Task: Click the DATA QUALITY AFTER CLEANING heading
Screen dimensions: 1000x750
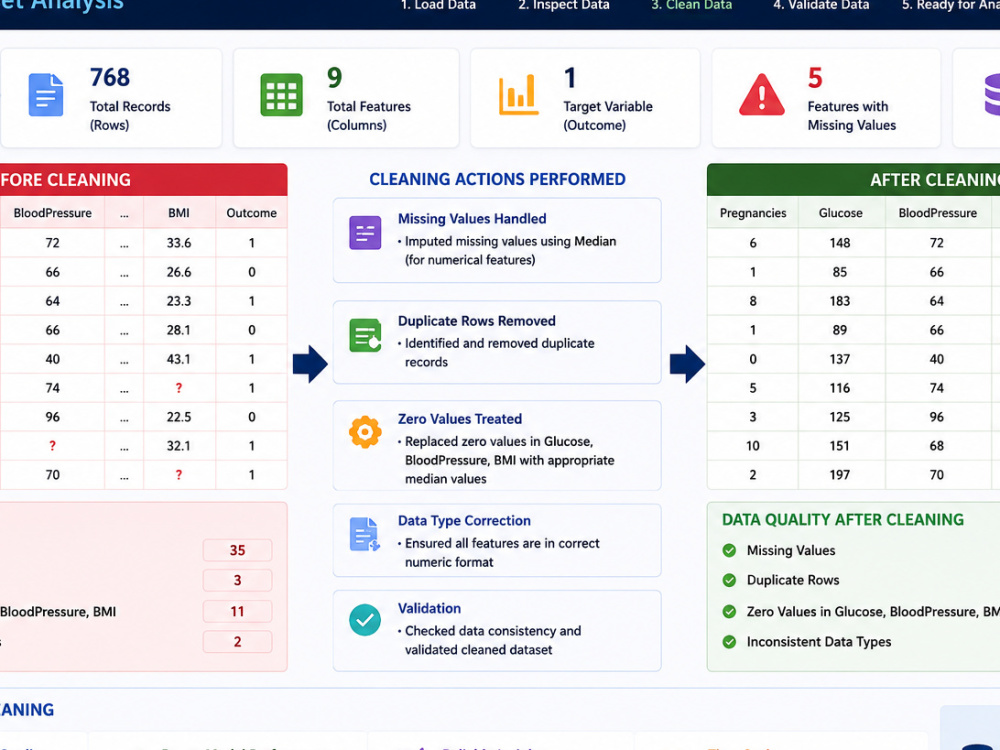Action: tap(842, 520)
